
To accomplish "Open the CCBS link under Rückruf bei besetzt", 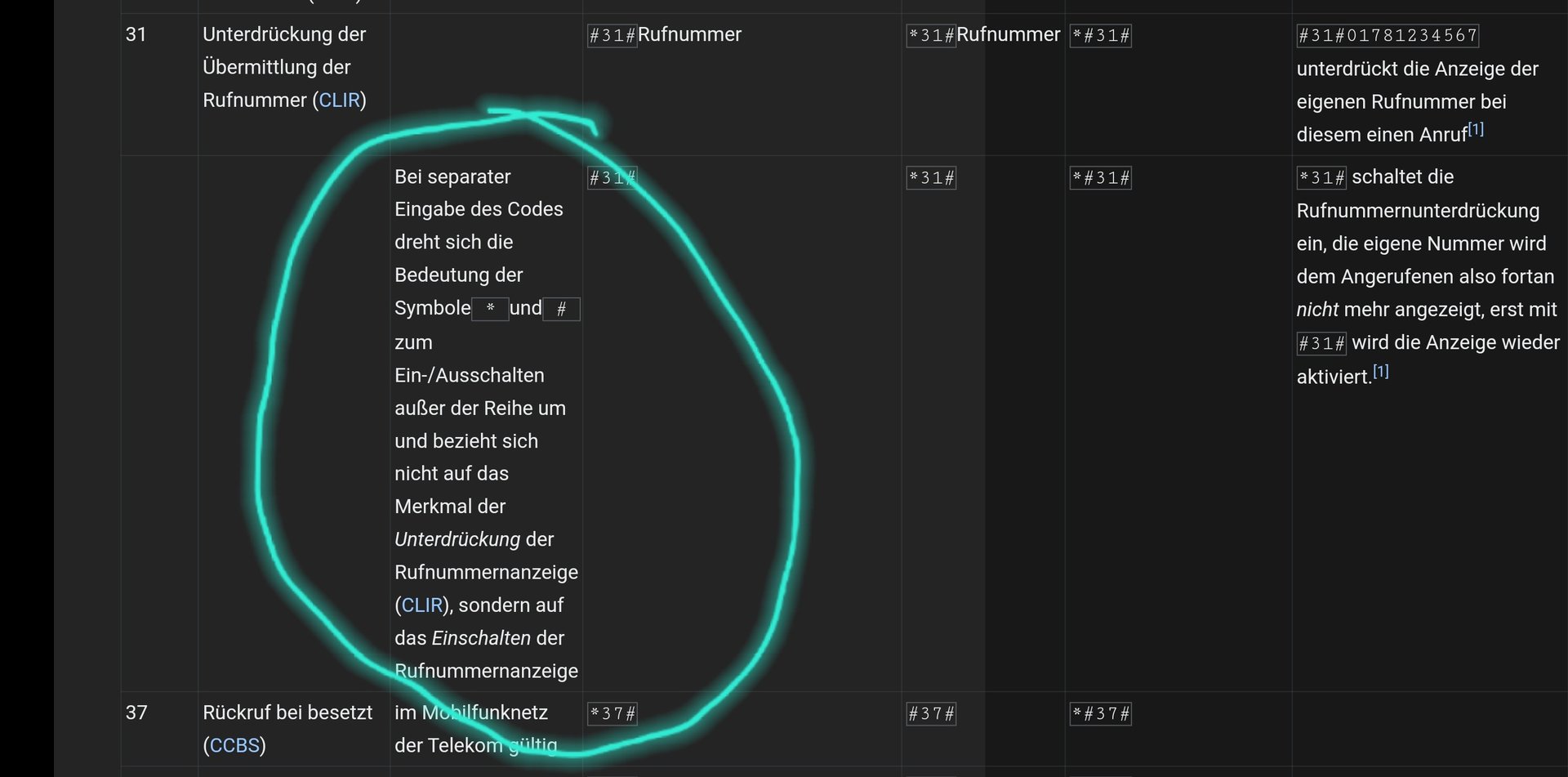I will (234, 745).
